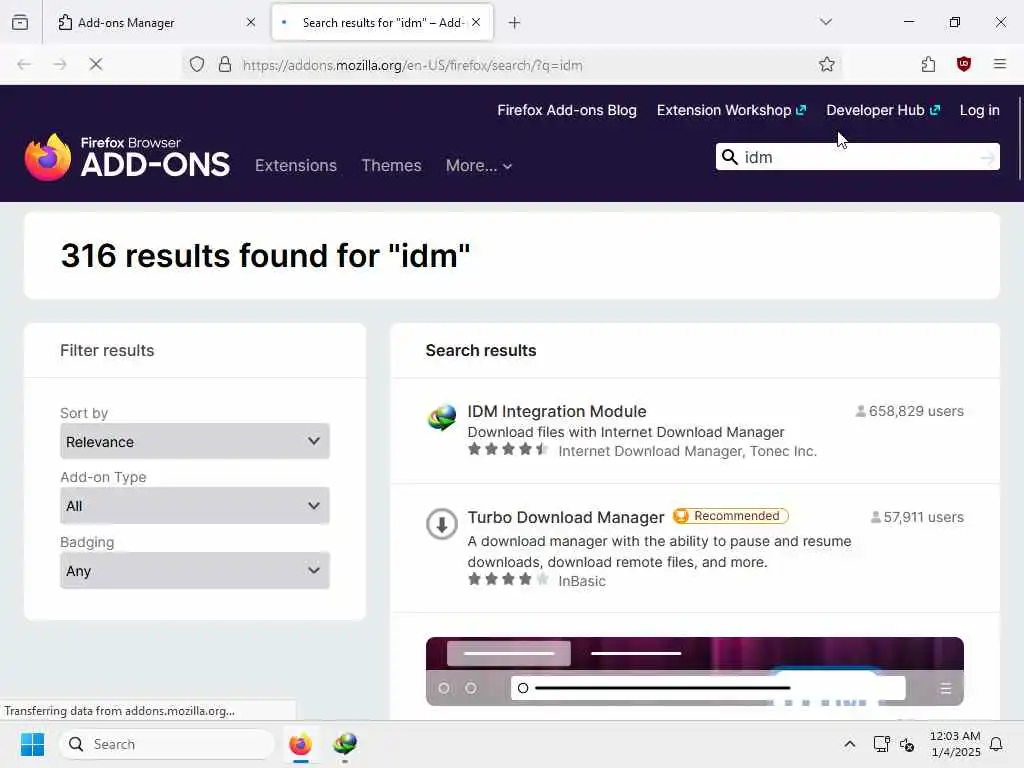
Task: Open the tracking protection shield icon
Action: [x=197, y=64]
